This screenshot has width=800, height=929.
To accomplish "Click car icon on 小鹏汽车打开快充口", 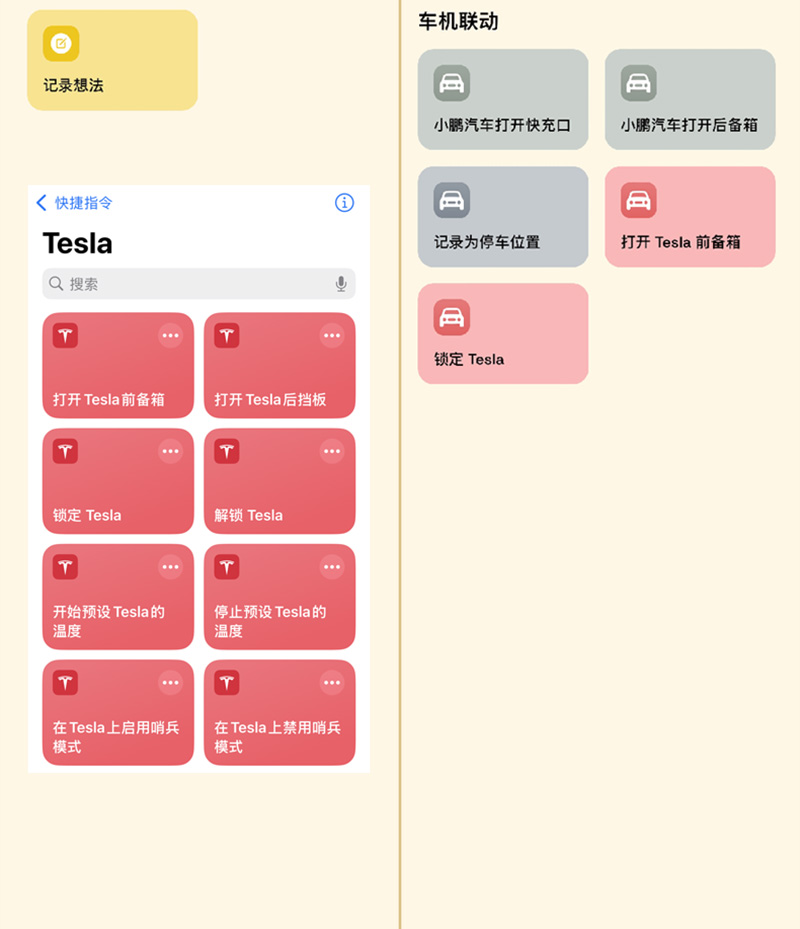I will tap(451, 83).
